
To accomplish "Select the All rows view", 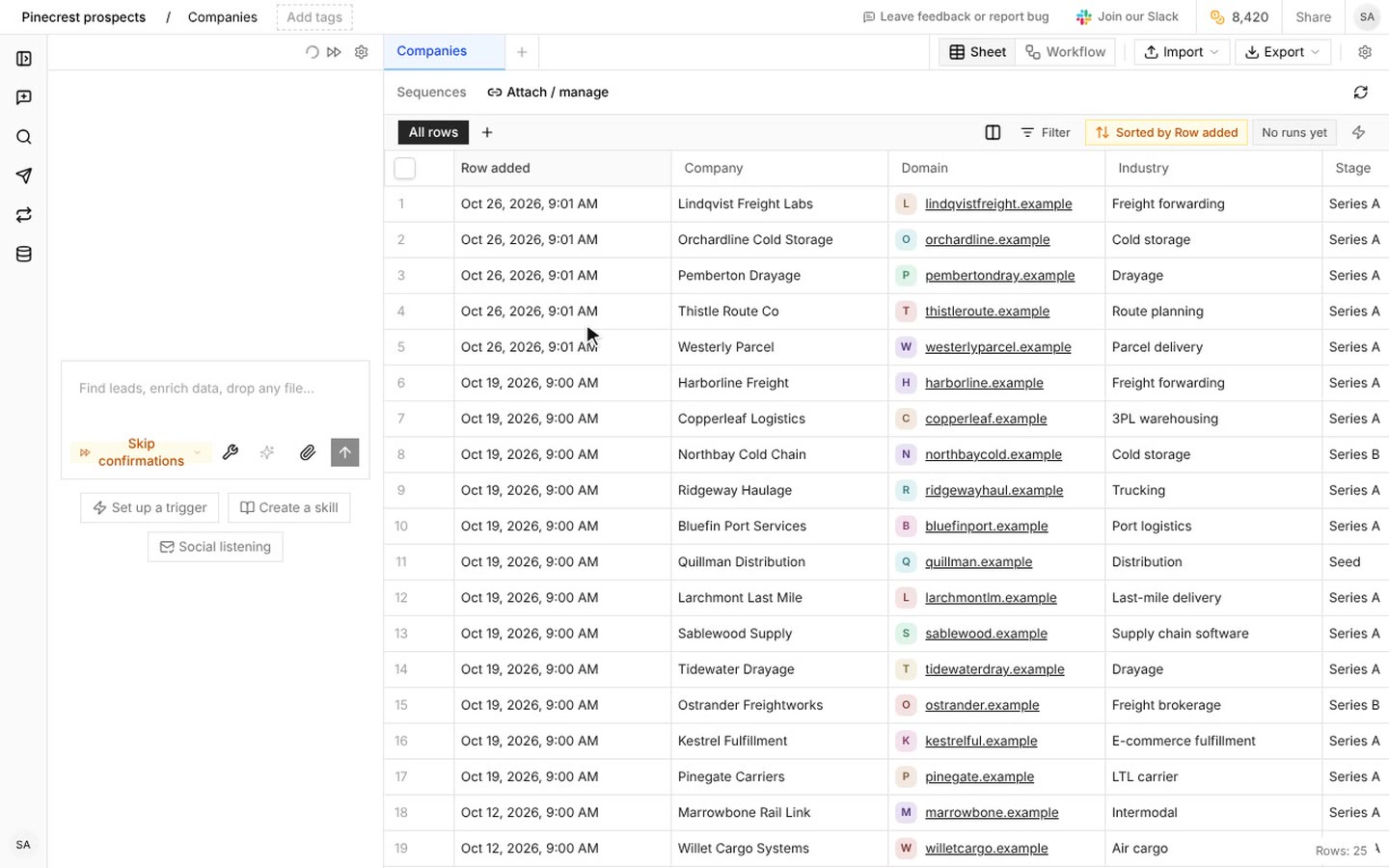I will tap(433, 132).
